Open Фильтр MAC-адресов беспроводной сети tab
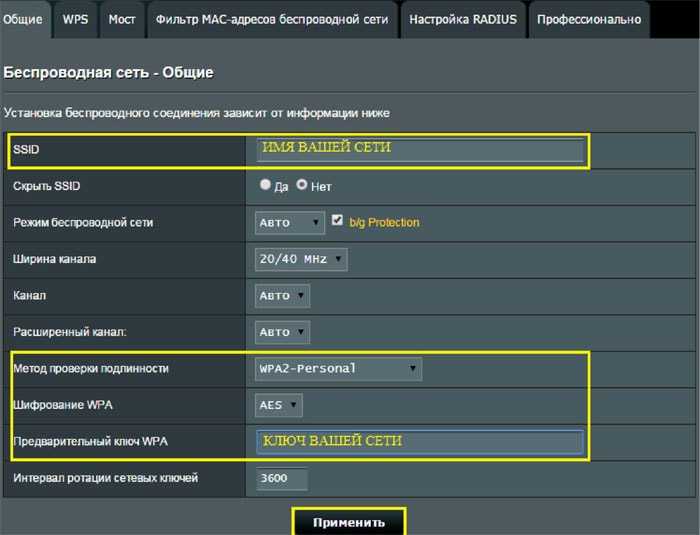700x535 pixels. click(x=272, y=19)
